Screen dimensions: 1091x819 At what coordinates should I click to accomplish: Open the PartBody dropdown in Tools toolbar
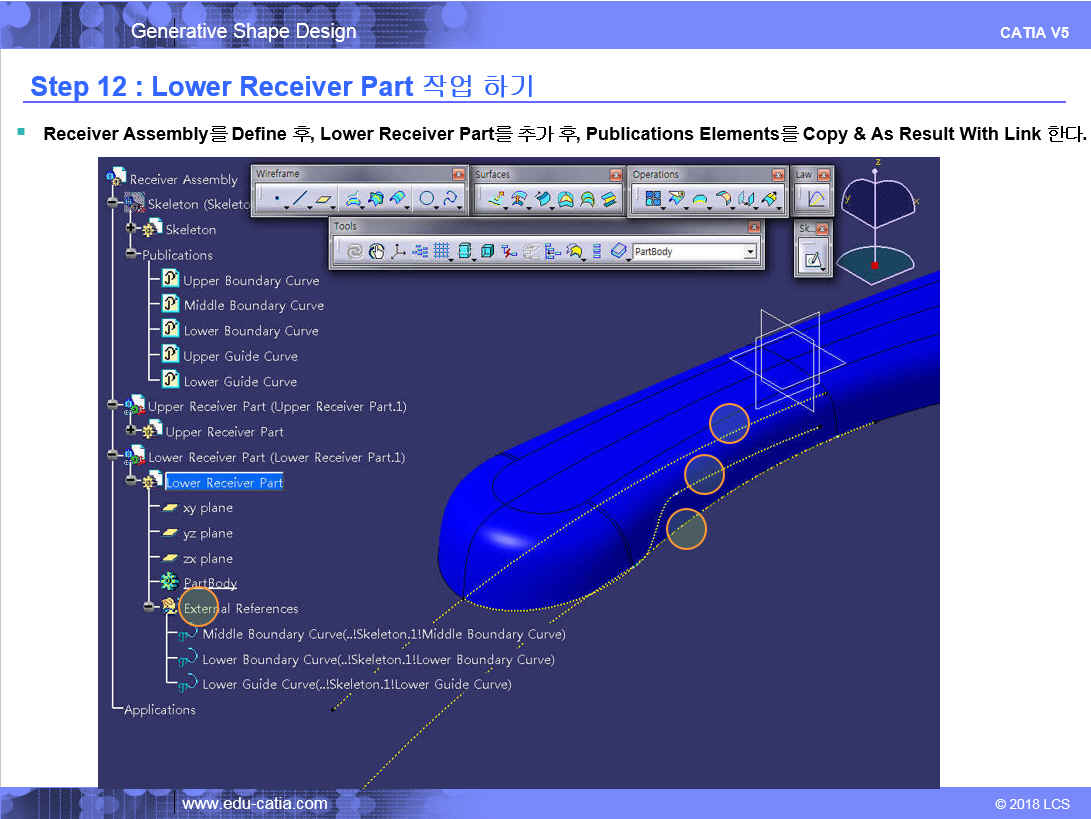pyautogui.click(x=750, y=252)
